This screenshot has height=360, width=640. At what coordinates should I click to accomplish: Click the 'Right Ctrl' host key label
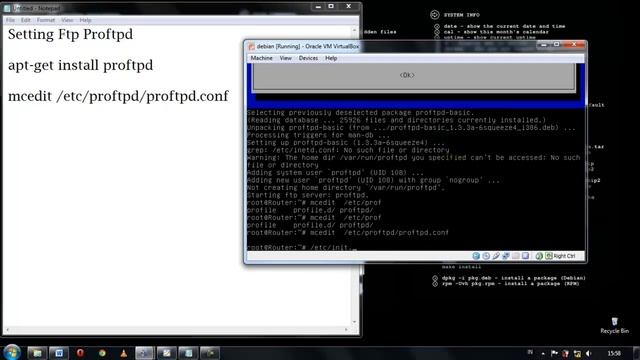[x=564, y=256]
